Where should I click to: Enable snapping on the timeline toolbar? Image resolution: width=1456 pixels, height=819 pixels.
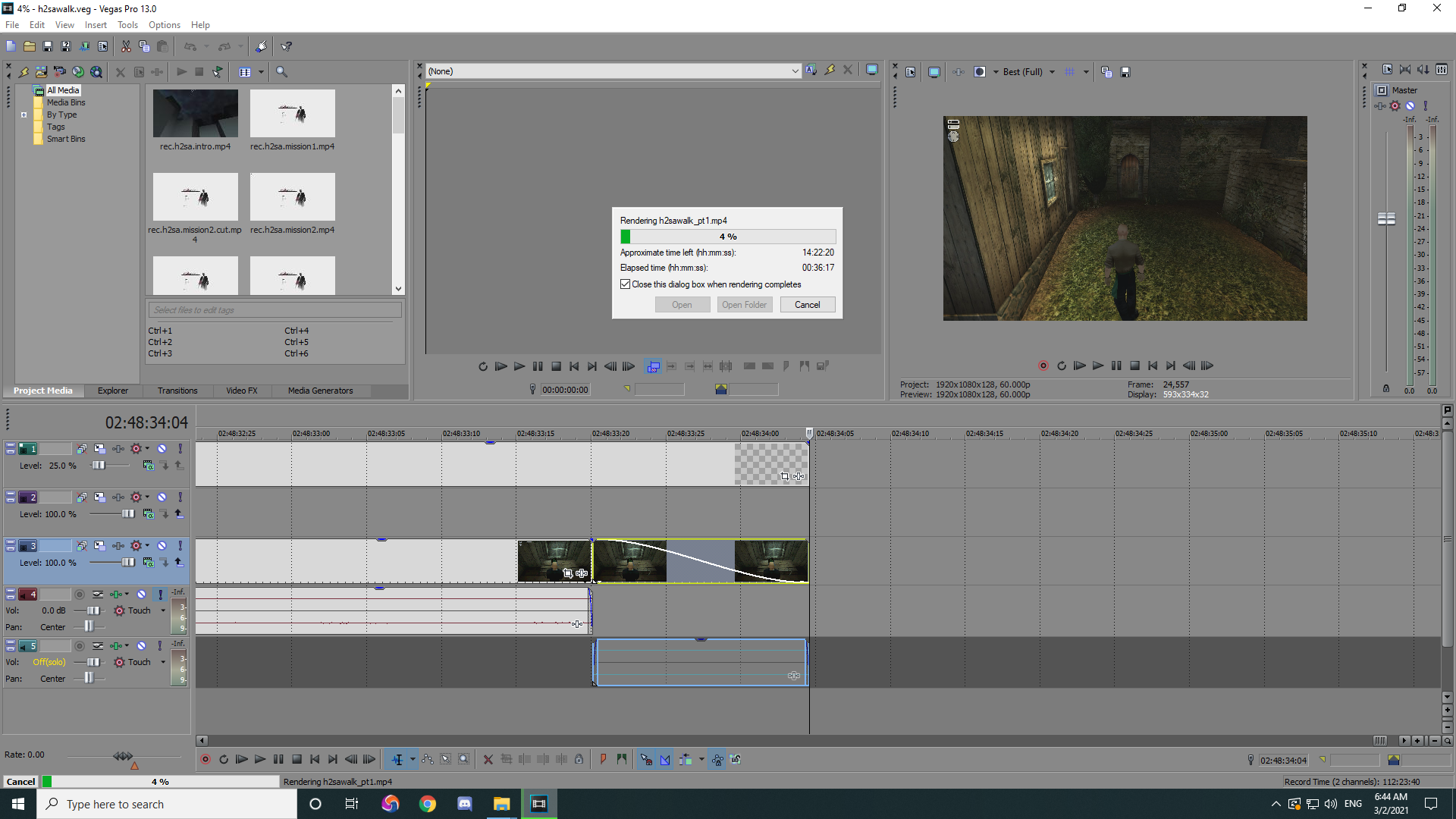click(x=646, y=759)
